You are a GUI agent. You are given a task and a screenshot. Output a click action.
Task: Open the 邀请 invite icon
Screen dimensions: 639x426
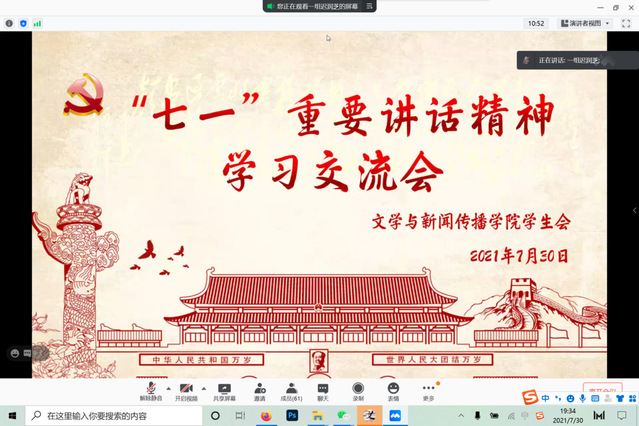tap(260, 389)
